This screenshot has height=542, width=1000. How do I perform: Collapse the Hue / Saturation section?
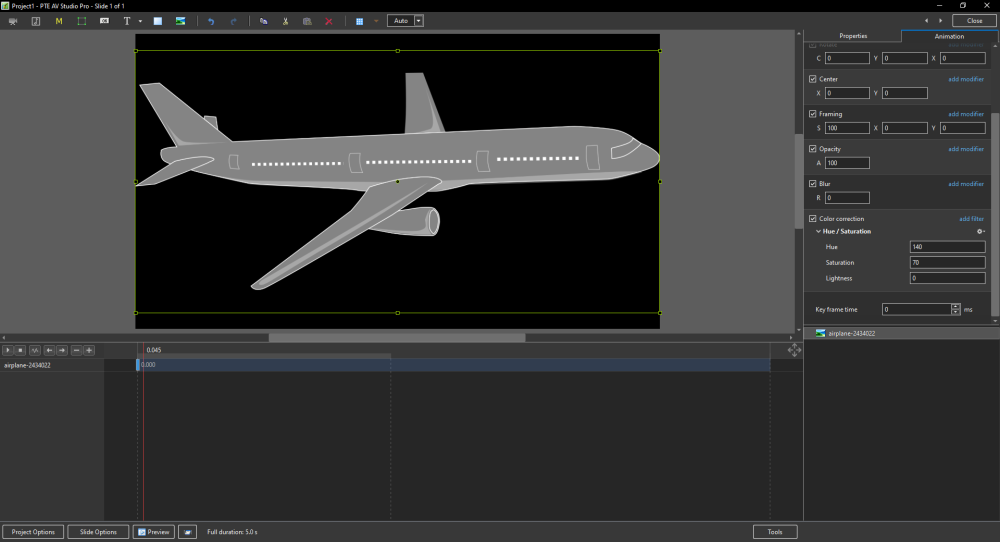(x=818, y=232)
